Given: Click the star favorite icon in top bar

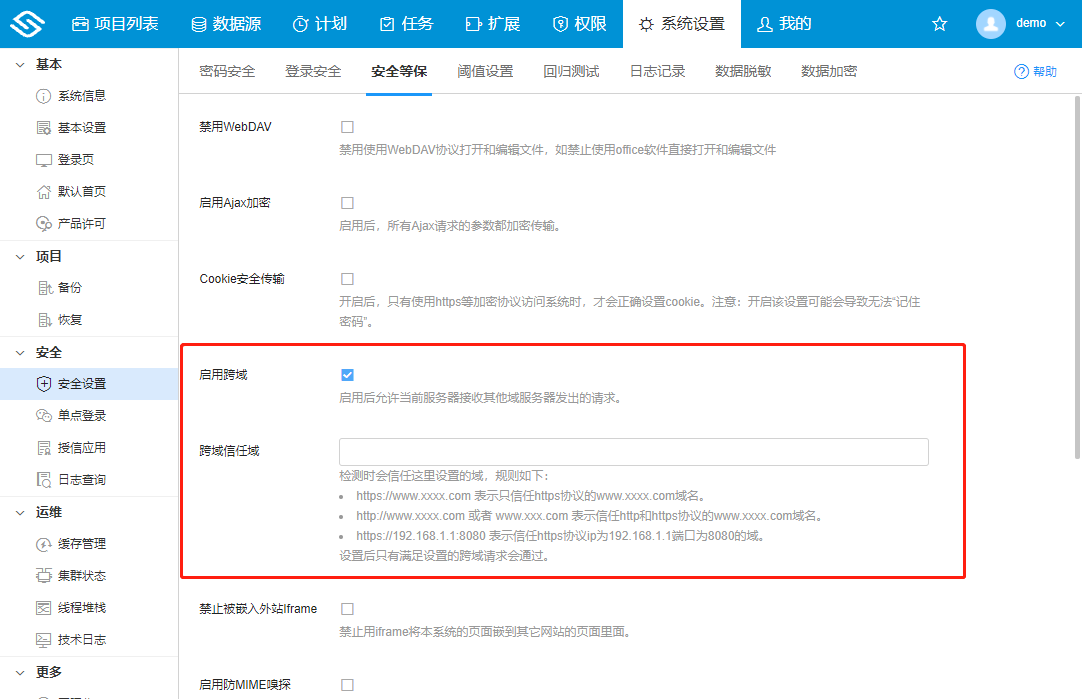Looking at the screenshot, I should [x=939, y=22].
